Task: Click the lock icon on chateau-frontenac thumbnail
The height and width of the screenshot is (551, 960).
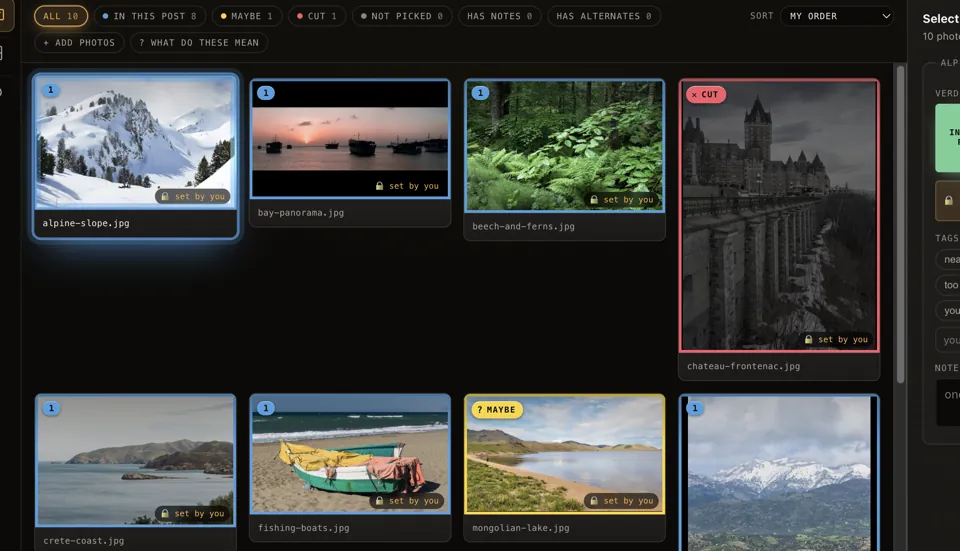Action: coord(808,339)
